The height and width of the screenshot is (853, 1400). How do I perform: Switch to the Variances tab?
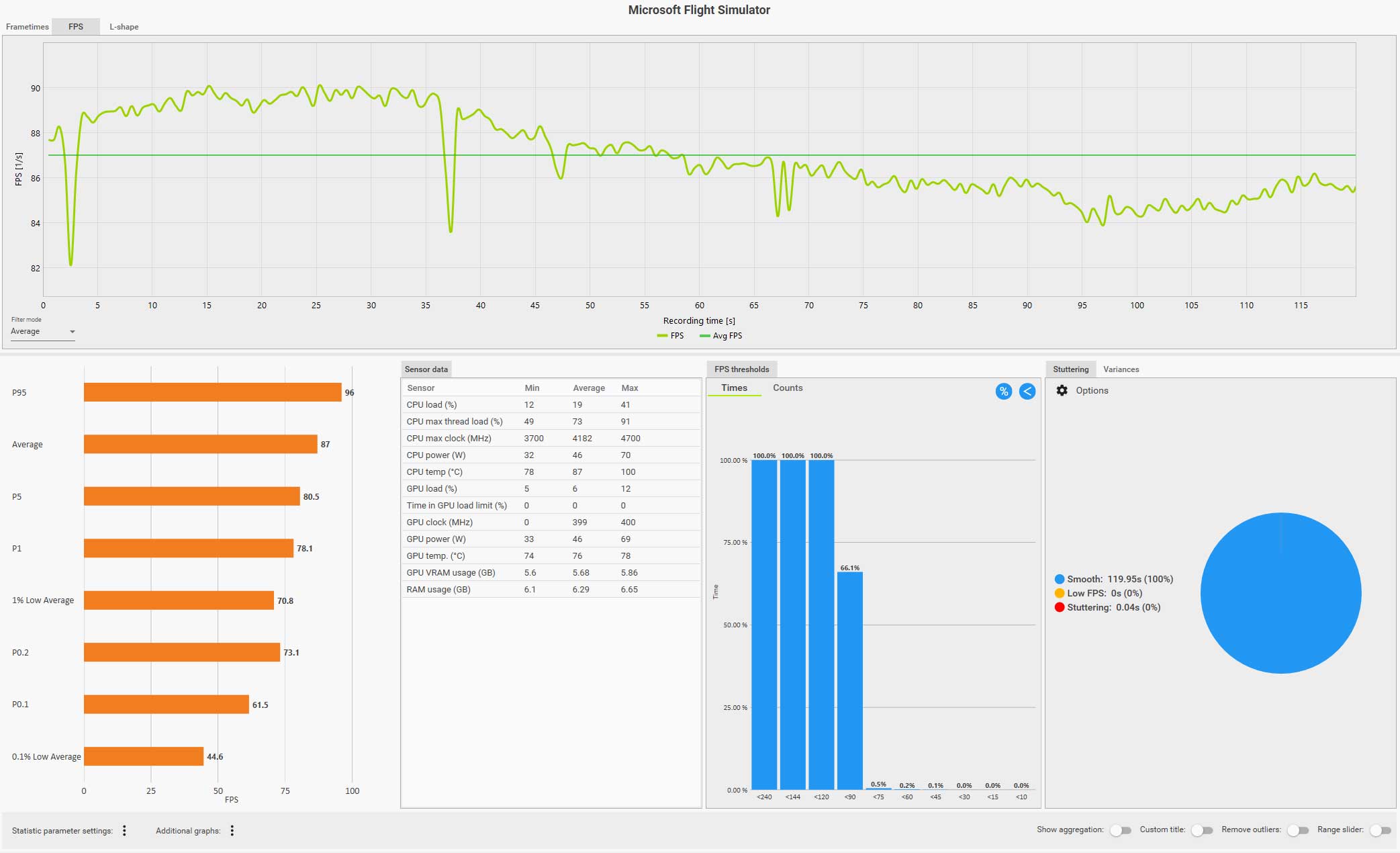(x=1121, y=369)
